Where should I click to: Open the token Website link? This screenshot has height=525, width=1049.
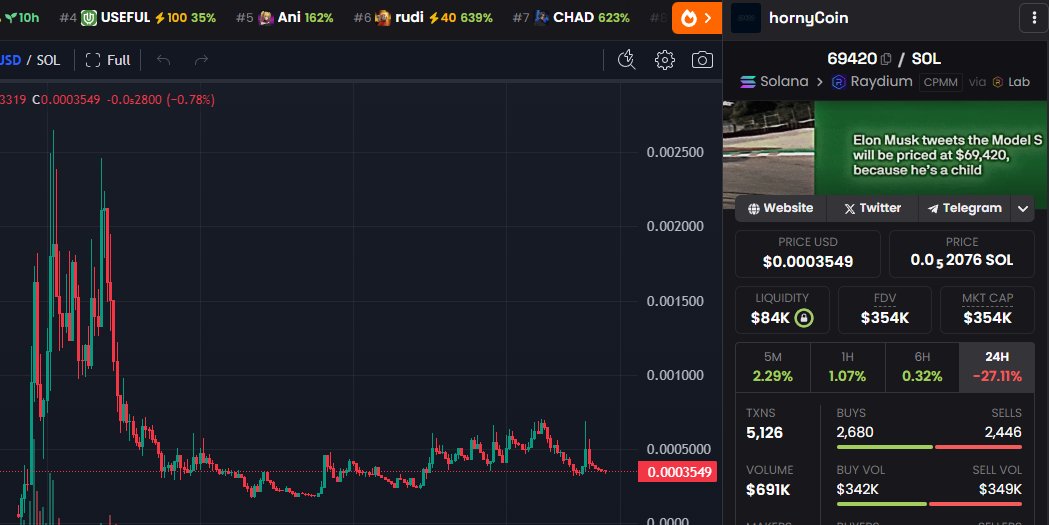tap(780, 208)
